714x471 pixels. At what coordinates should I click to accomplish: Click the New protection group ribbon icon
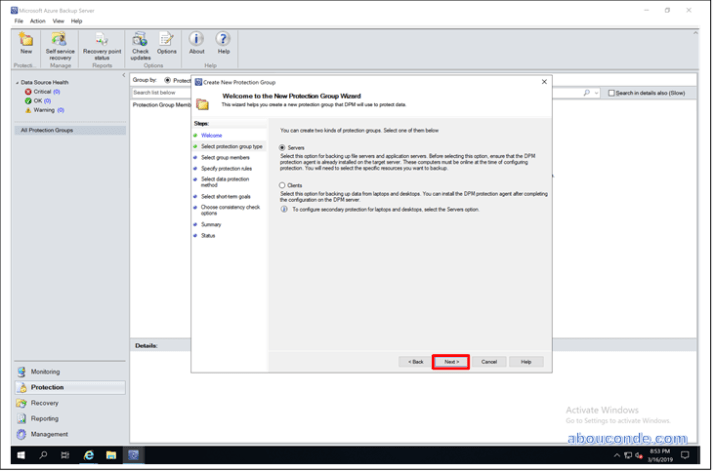(26, 41)
